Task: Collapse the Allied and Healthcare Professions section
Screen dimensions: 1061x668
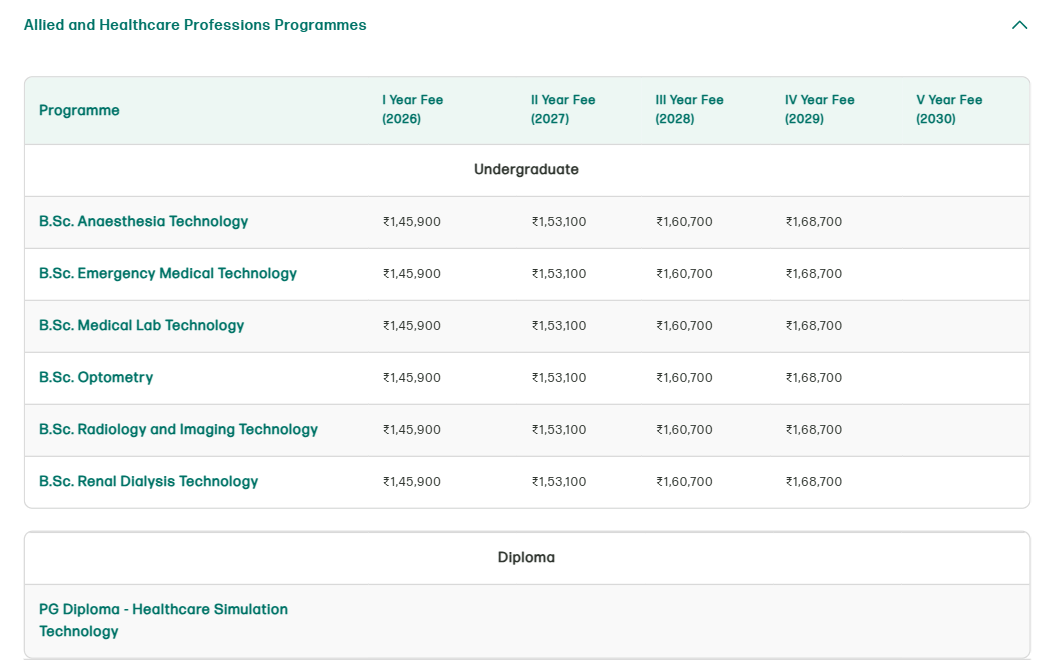Action: [x=1020, y=24]
